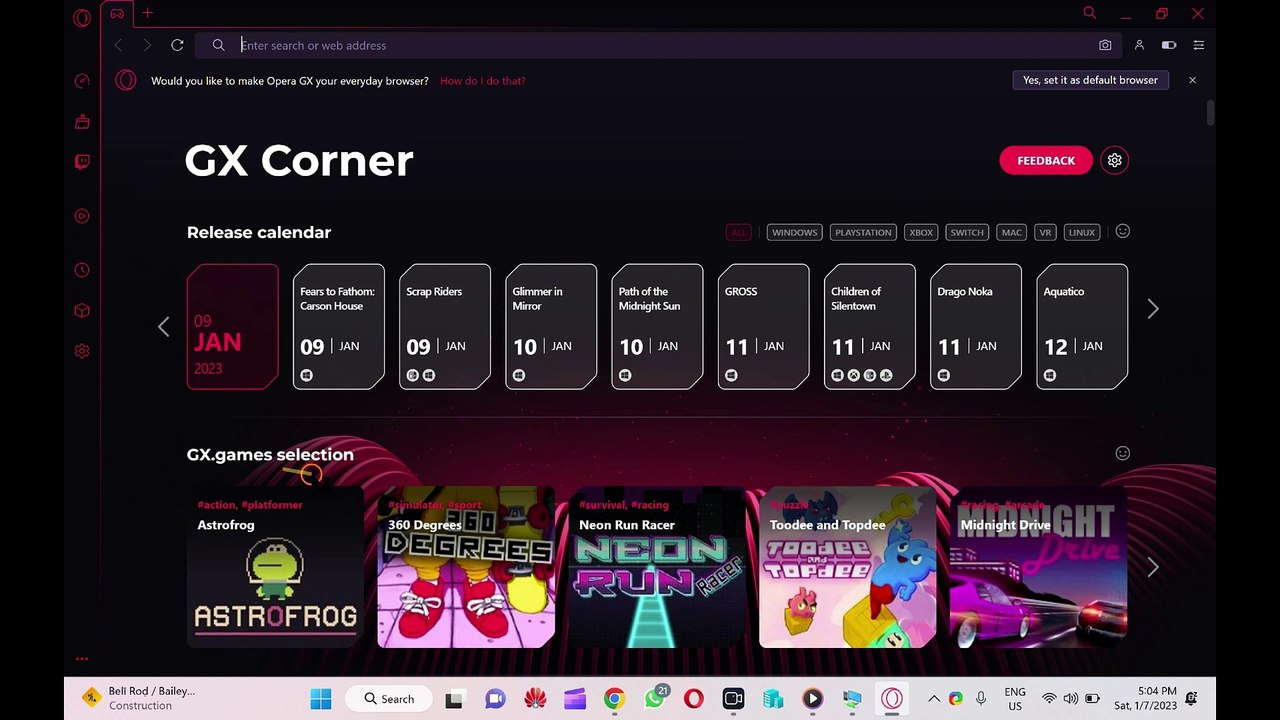Open Google Chrome from taskbar
This screenshot has height=720, width=1280.
[x=614, y=698]
